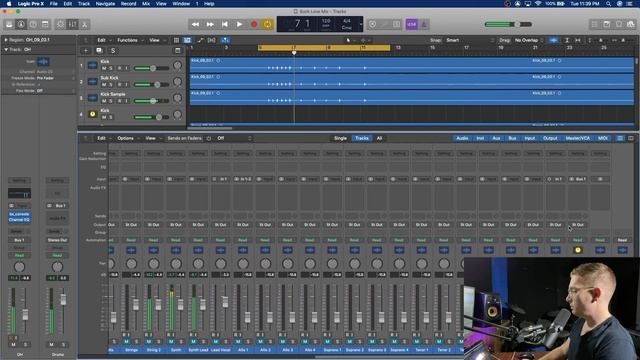Open the left-click pointer tool menu
This screenshot has width=640, height=360.
350,40
